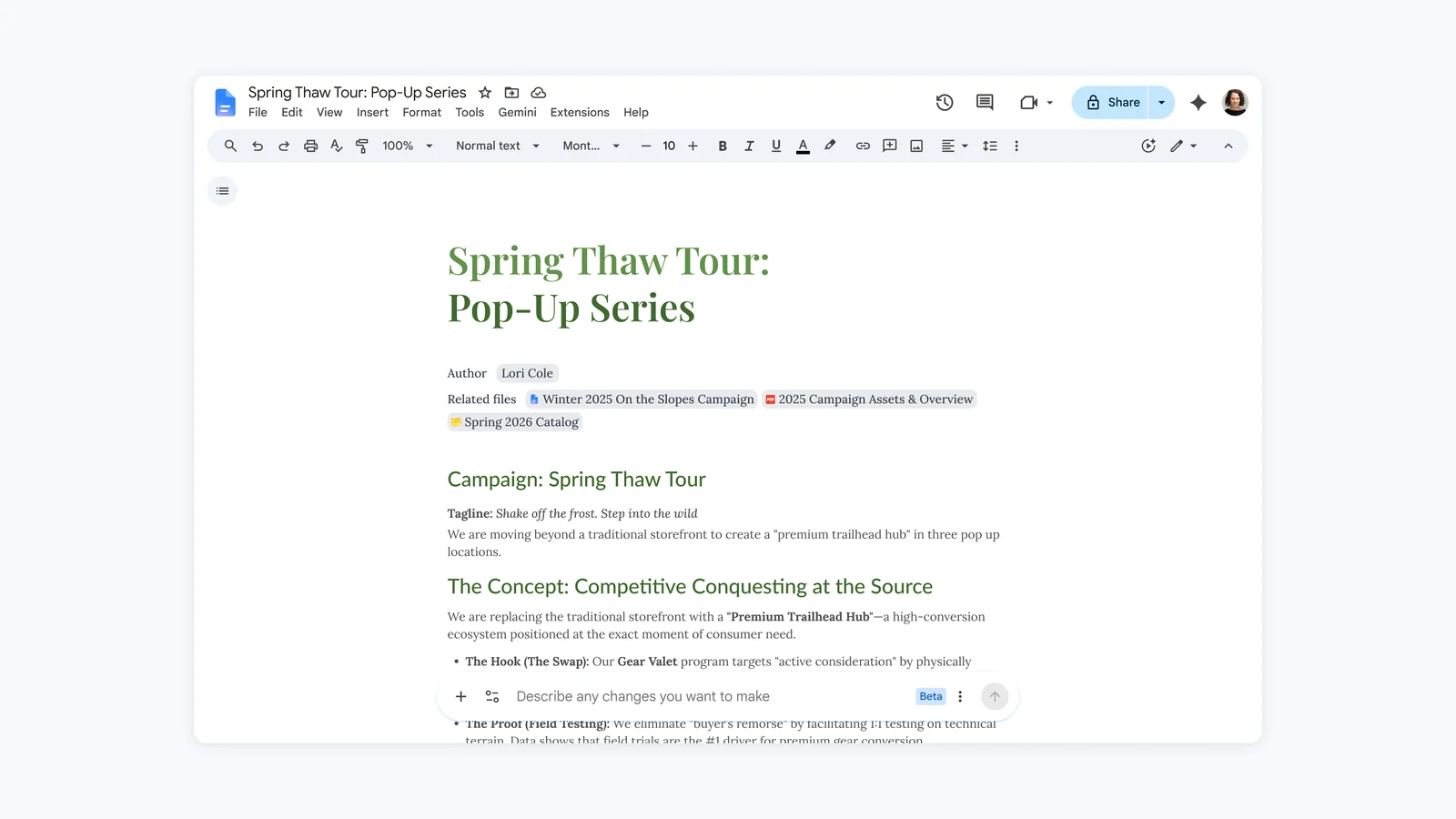Show all comments icon

coord(985,103)
